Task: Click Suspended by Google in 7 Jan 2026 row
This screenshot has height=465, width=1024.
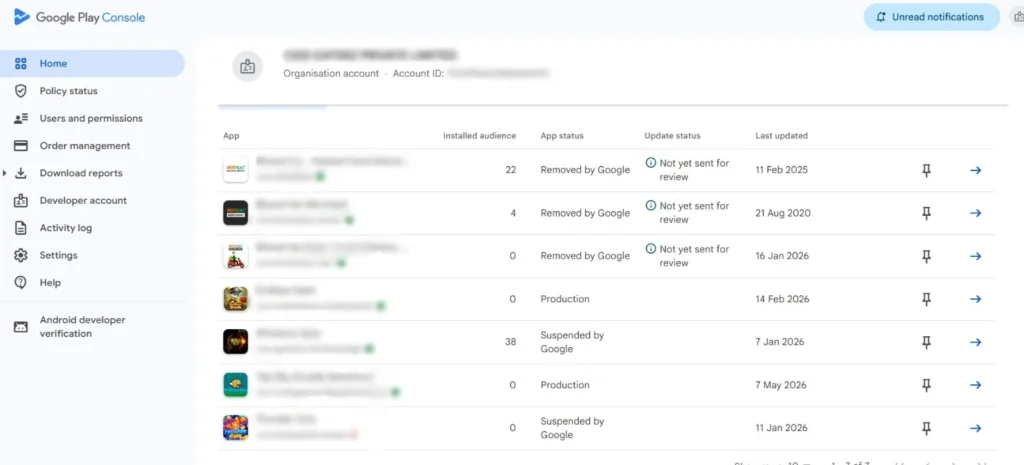Action: [572, 342]
